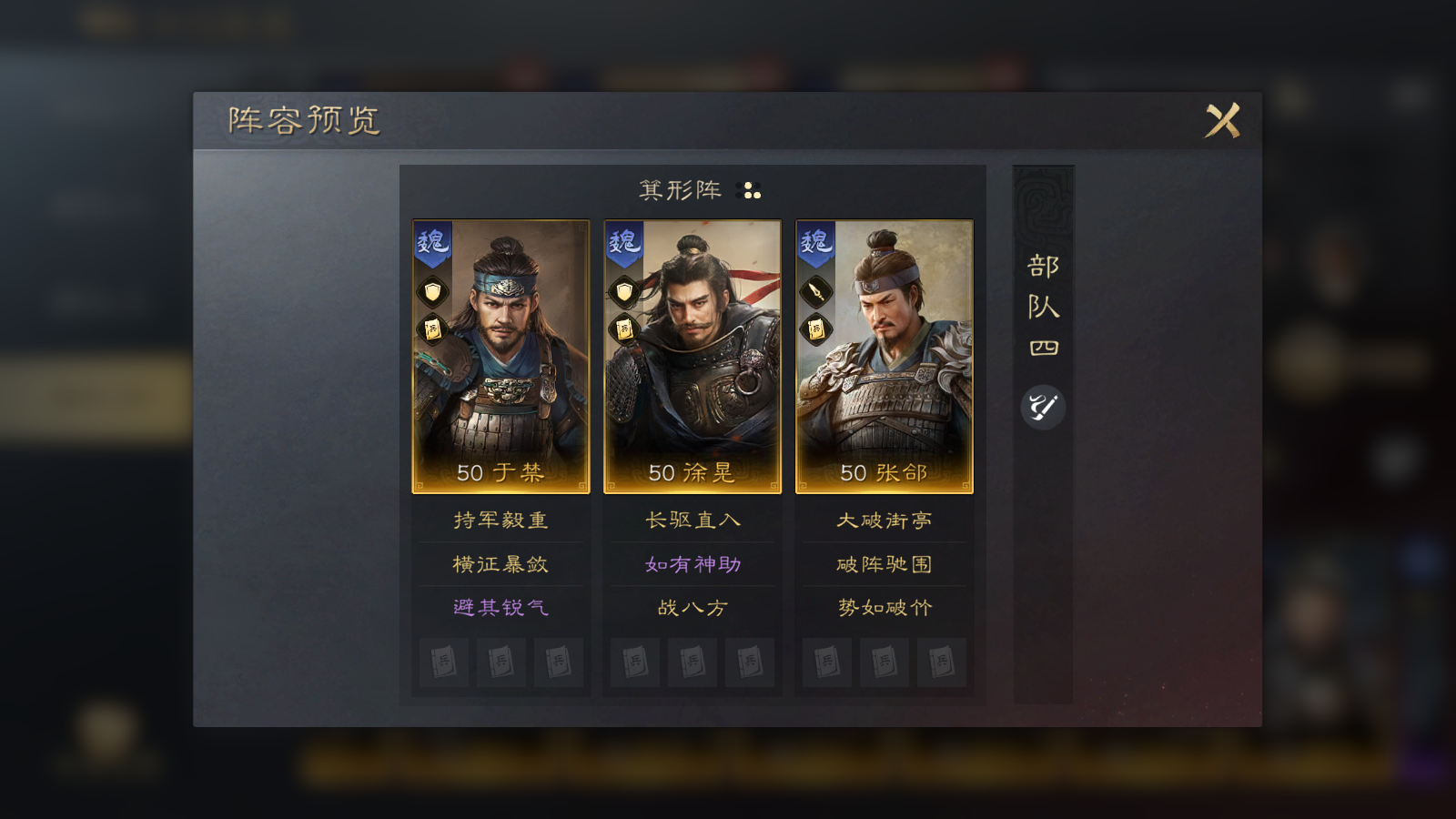
Task: Open the 徐晃 general portrait card
Action: point(693,357)
